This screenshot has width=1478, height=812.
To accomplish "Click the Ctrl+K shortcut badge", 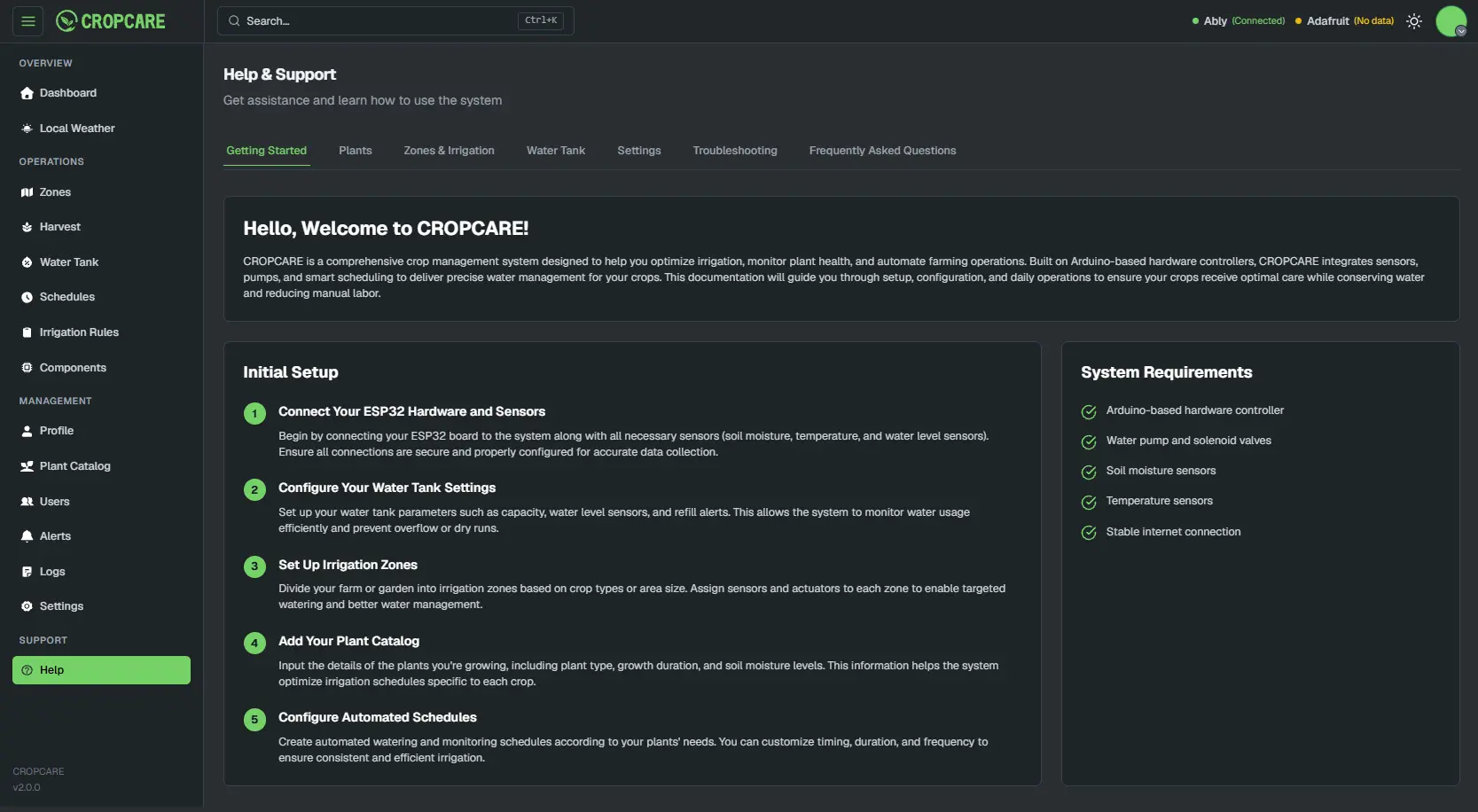I will coord(541,20).
